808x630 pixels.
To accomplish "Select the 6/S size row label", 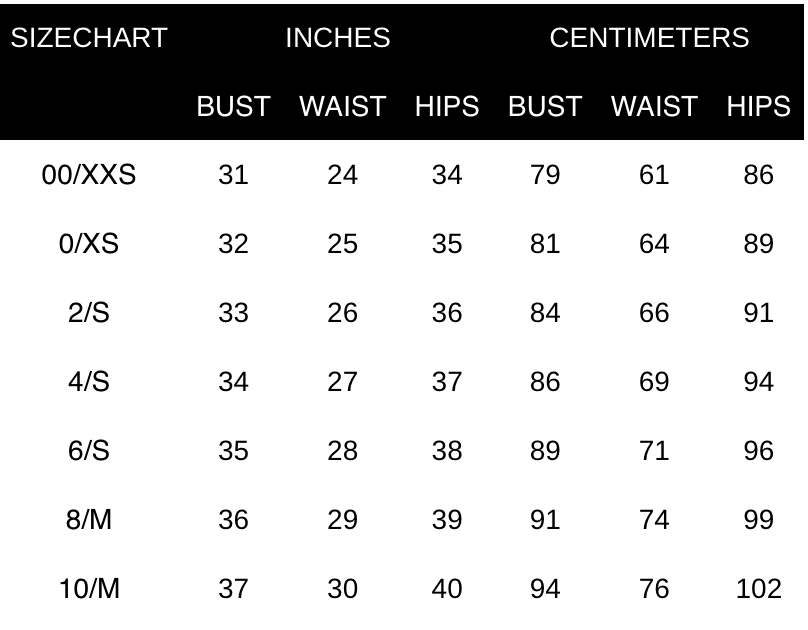I will tap(89, 451).
